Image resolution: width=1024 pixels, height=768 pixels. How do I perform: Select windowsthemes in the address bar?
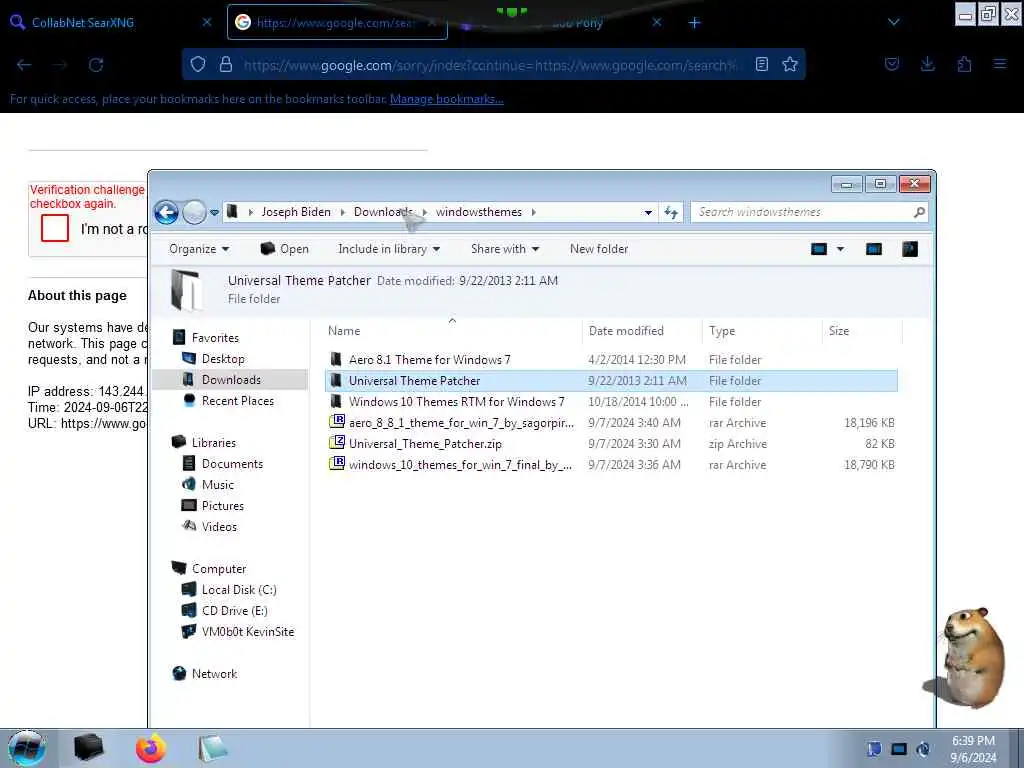(479, 212)
